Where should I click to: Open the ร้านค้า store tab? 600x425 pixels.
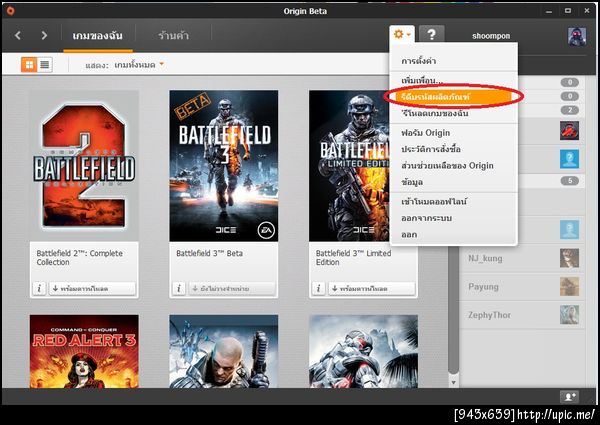pos(173,36)
